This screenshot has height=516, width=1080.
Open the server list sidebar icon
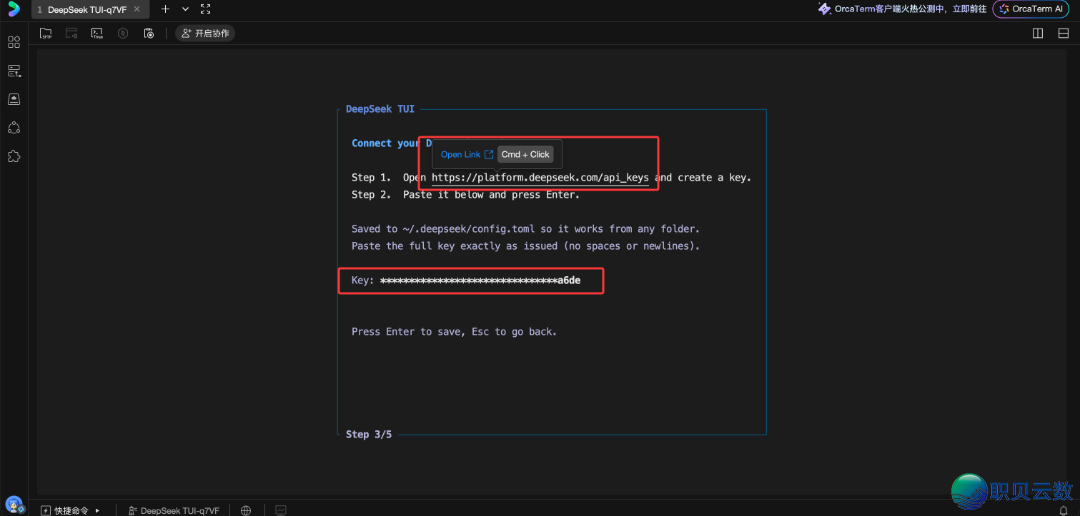[14, 70]
